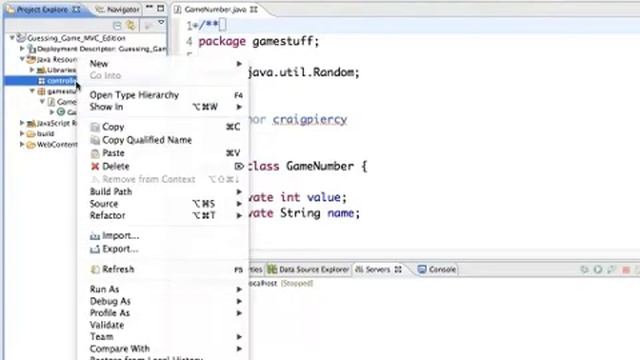Open the Compare With submenu
Viewport: 640px width, 360px height.
tap(163, 349)
